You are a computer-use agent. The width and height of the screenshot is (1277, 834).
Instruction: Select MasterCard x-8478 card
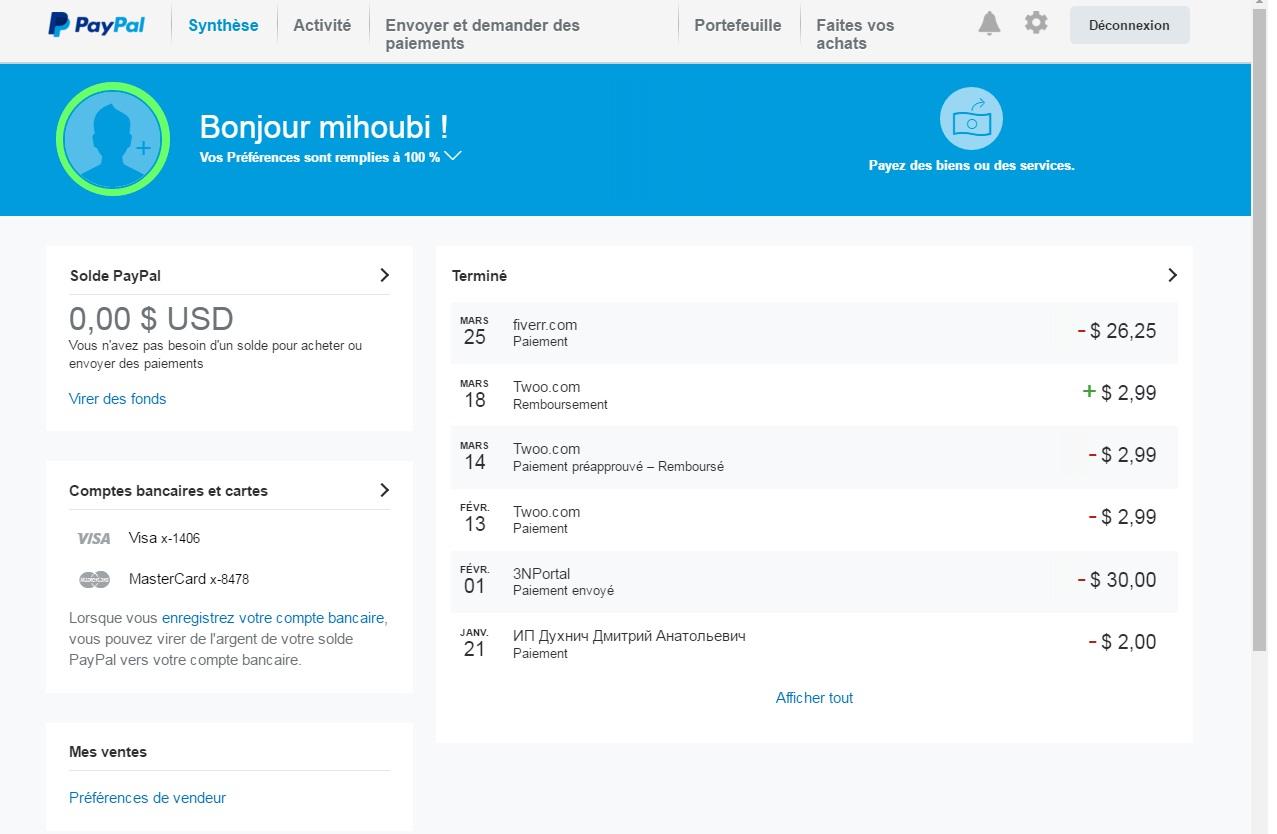pos(189,579)
